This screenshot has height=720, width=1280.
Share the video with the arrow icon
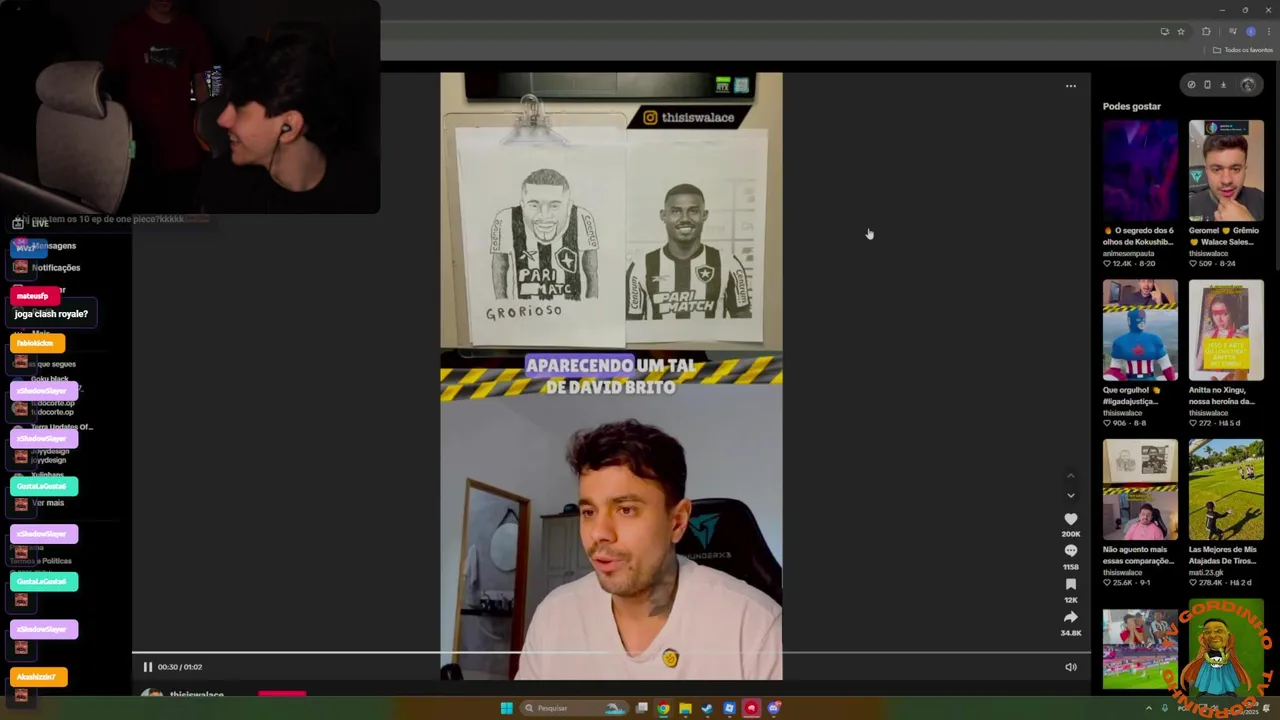click(x=1070, y=617)
